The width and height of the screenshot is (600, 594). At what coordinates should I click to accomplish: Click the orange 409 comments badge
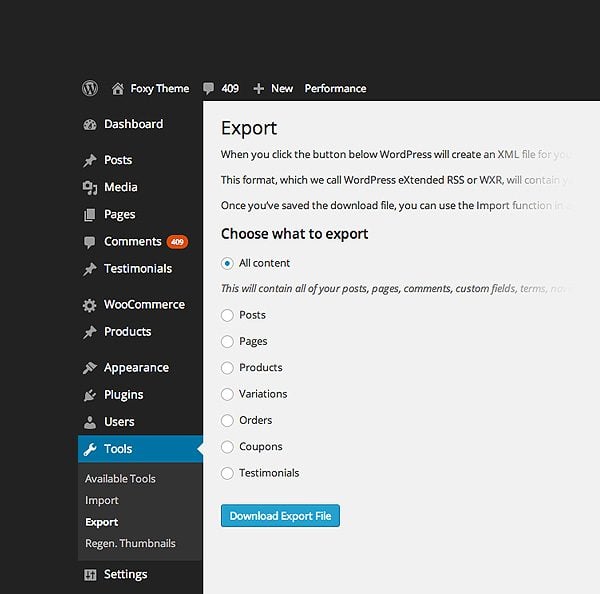[x=177, y=242]
